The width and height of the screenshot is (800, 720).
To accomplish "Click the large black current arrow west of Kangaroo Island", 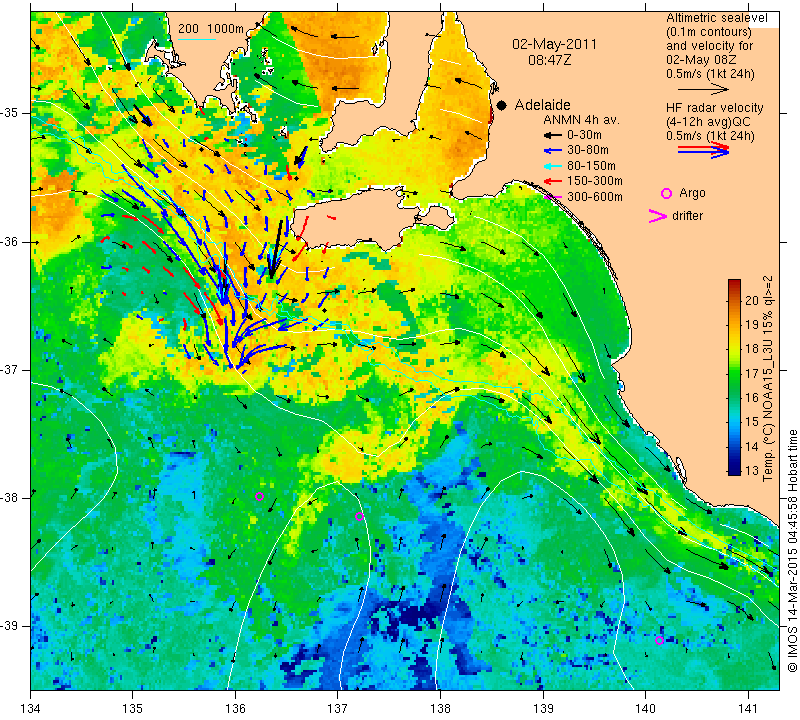I will tap(276, 250).
